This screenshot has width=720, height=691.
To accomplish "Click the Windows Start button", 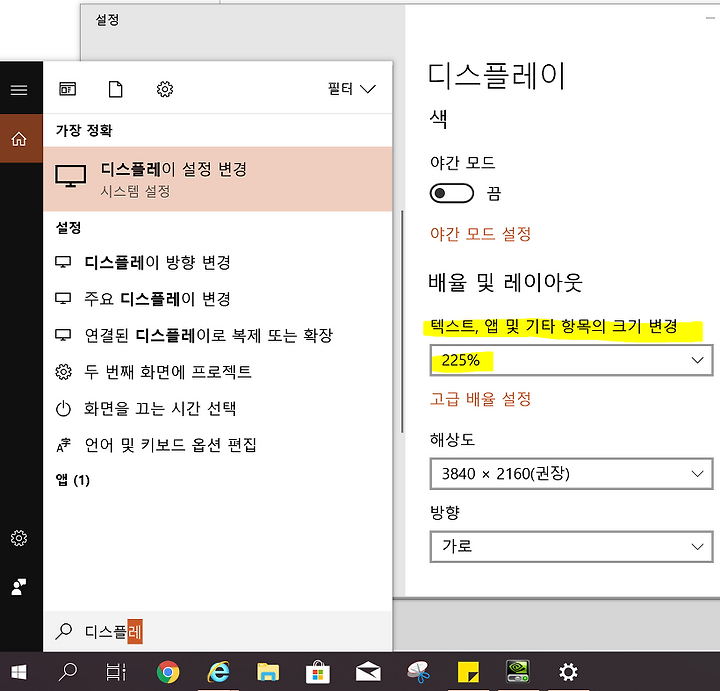I will [x=18, y=673].
